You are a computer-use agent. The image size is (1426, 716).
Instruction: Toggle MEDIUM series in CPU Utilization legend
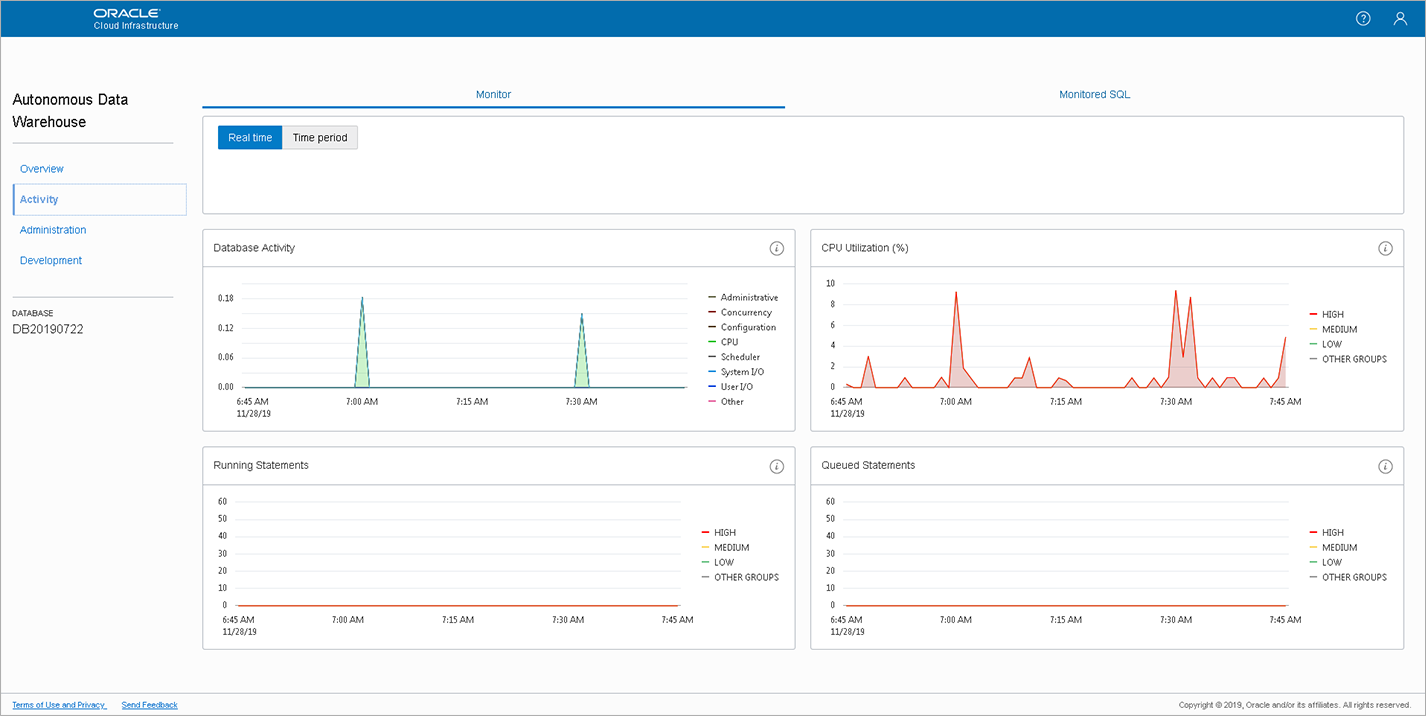(x=1333, y=329)
